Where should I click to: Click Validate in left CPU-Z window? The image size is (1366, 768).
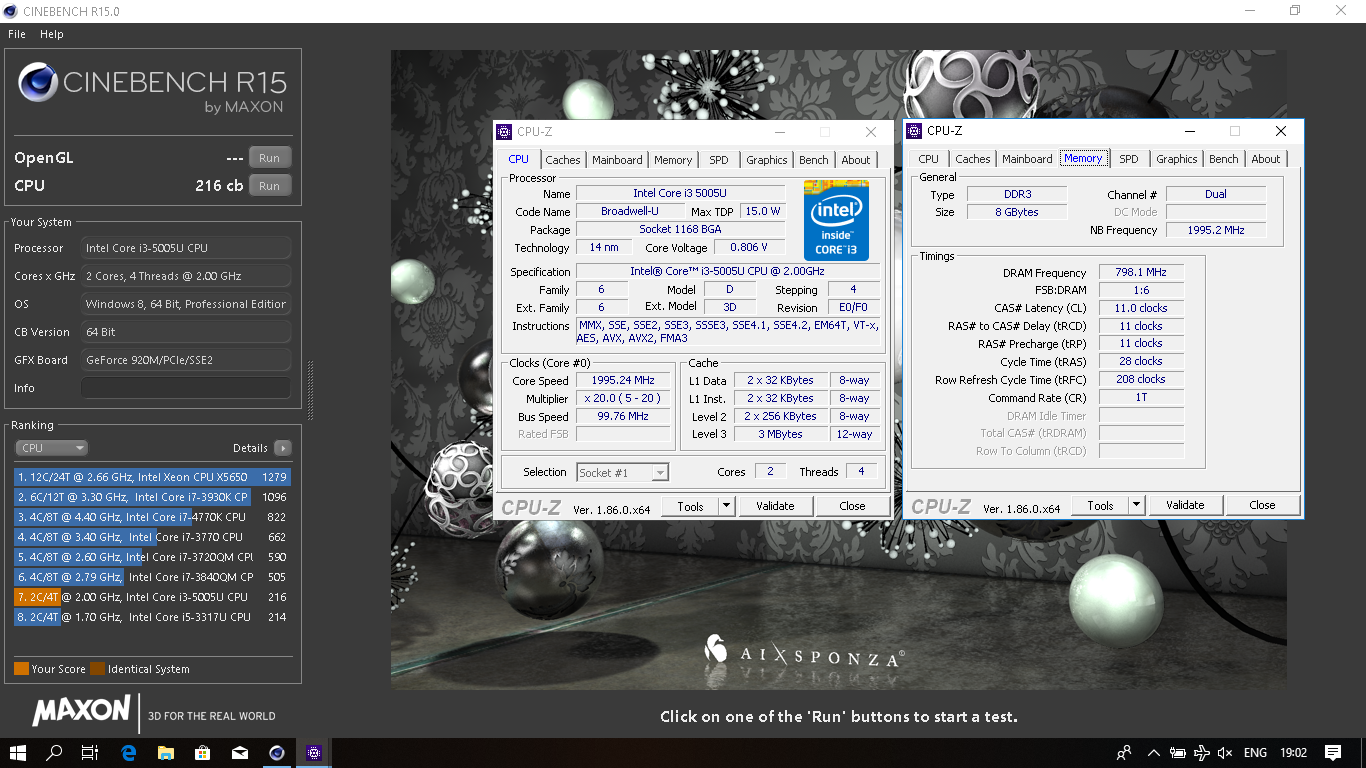pyautogui.click(x=775, y=506)
